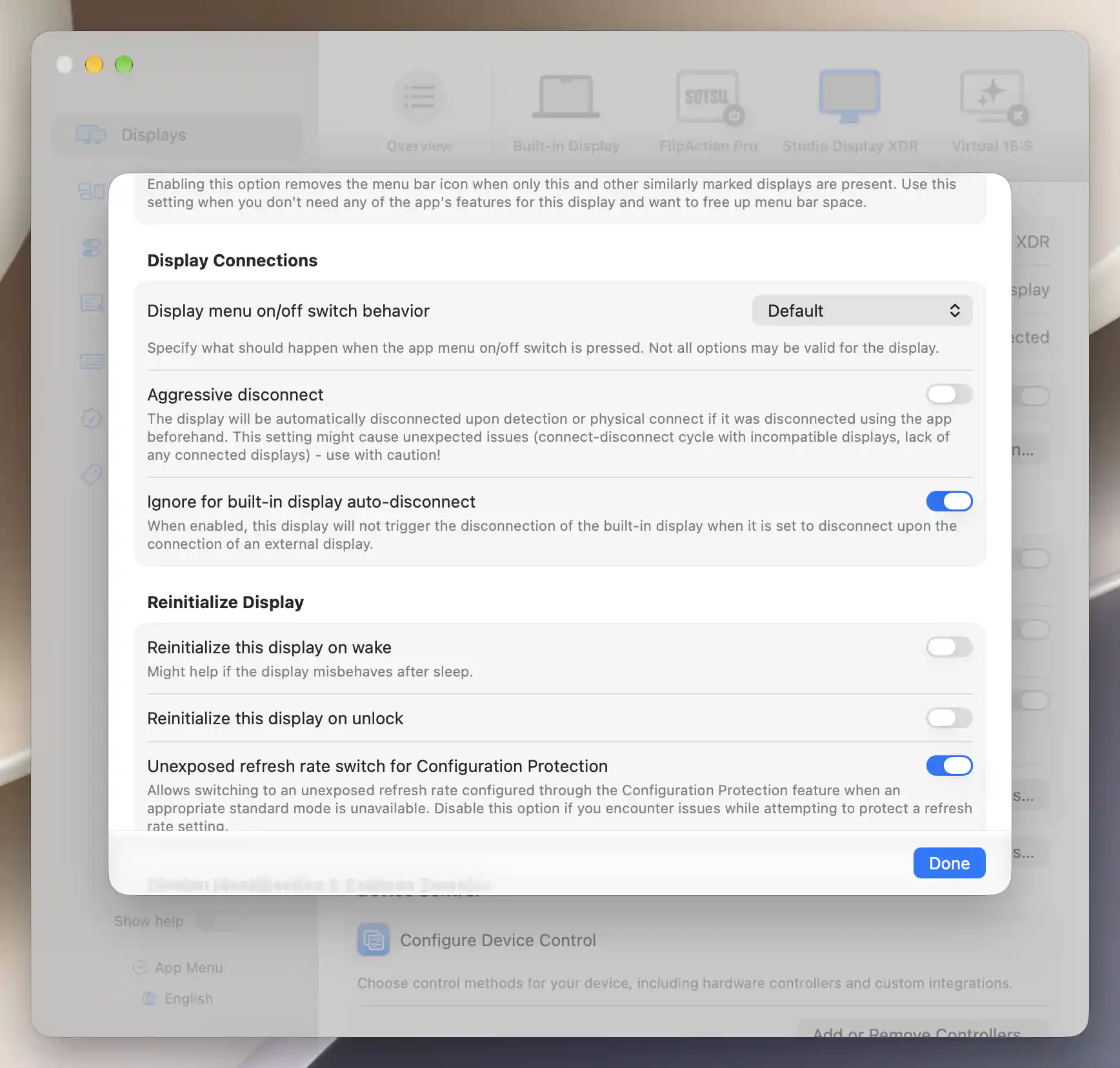
Task: Click the Done button
Action: (x=949, y=863)
